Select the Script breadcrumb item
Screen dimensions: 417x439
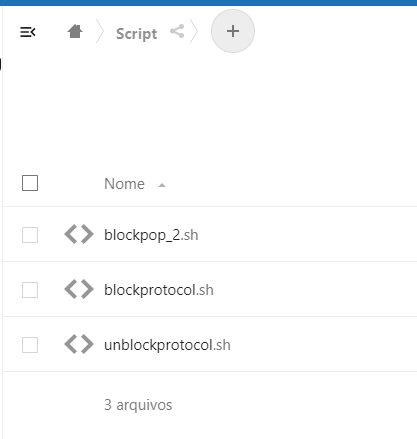tap(136, 34)
